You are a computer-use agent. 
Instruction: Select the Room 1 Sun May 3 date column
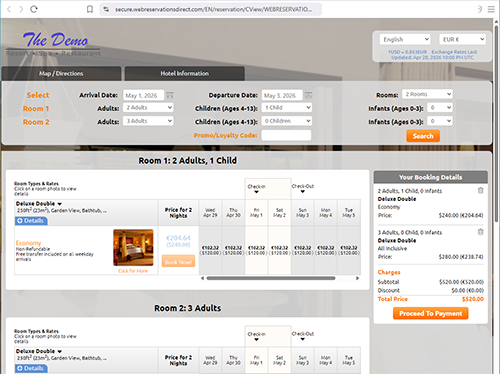click(x=303, y=213)
